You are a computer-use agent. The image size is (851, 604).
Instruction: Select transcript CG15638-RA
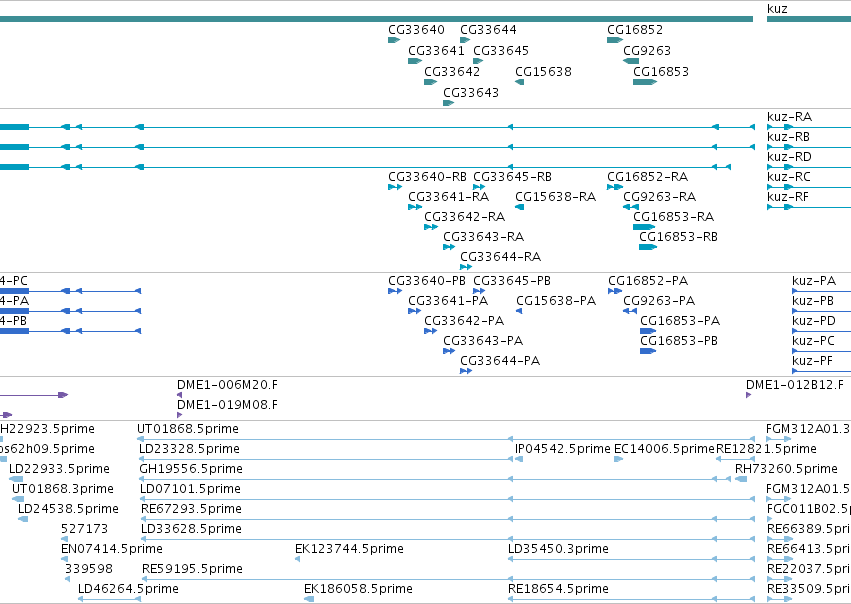coord(556,197)
